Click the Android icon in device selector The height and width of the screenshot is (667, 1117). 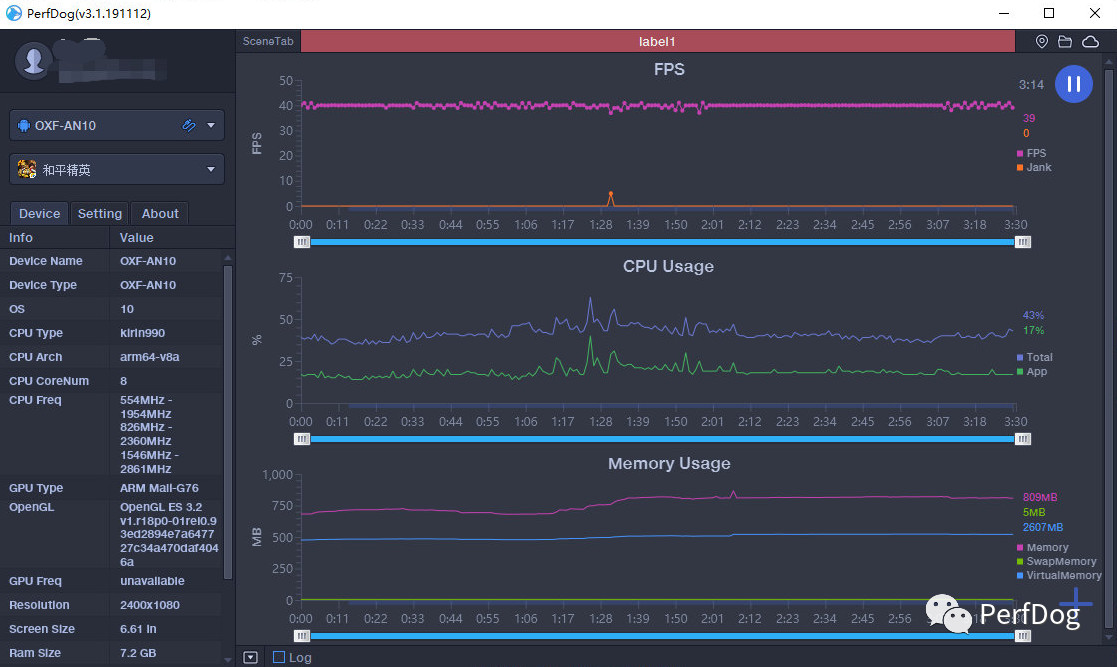pyautogui.click(x=25, y=126)
